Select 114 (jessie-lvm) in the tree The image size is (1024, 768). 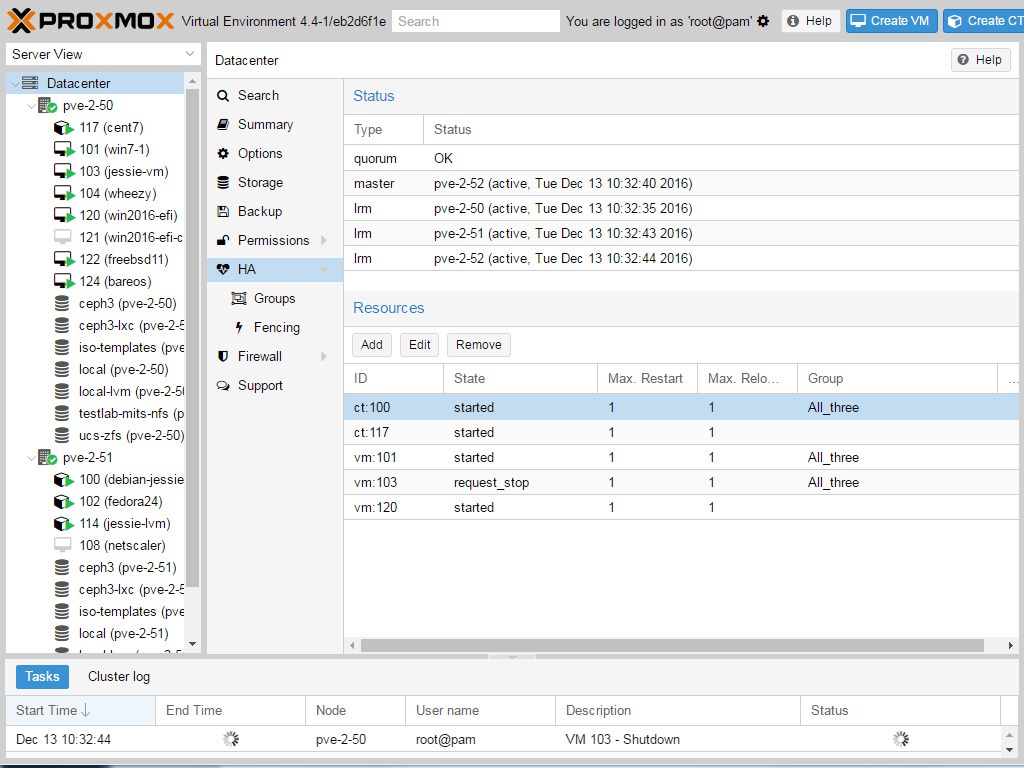coord(95,523)
